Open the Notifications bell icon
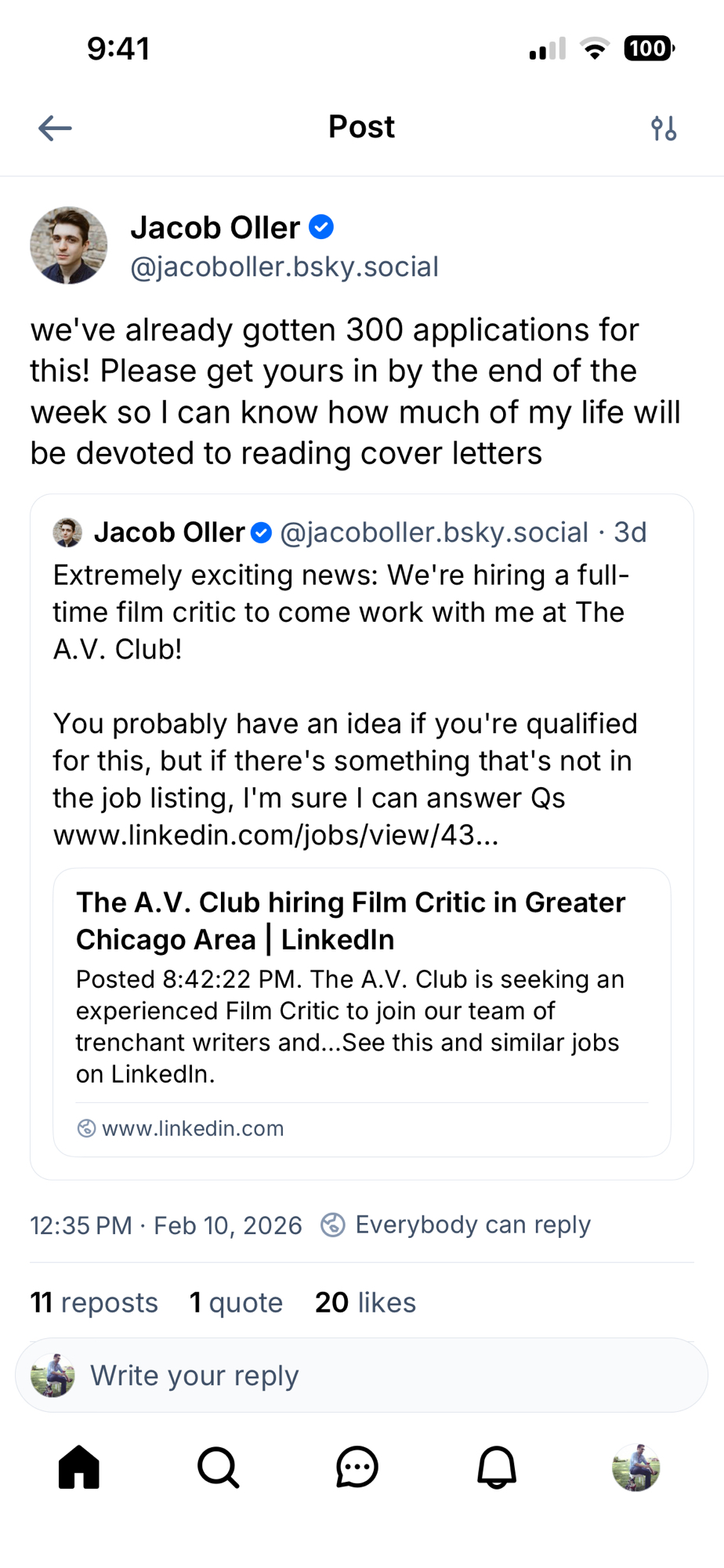Viewport: 724px width, 1568px height. coord(497,1467)
